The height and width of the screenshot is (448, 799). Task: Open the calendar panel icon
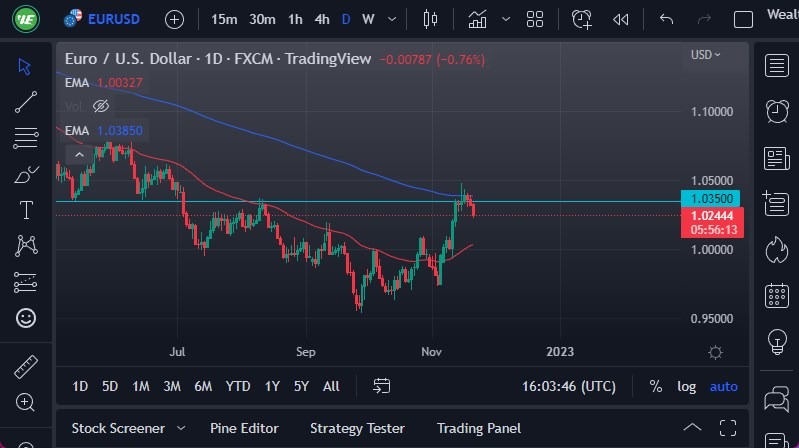tap(776, 296)
